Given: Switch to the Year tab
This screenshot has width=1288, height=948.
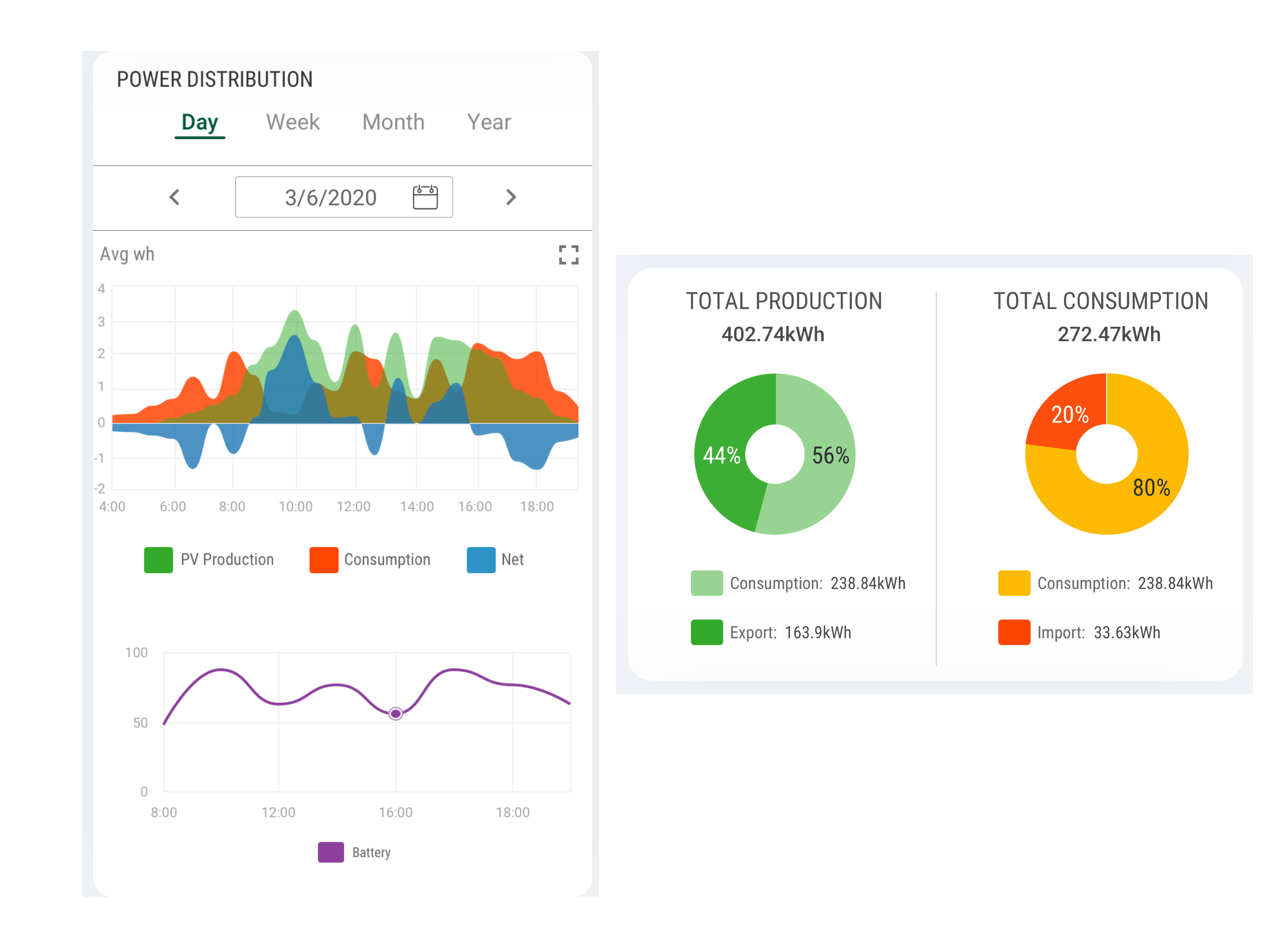Looking at the screenshot, I should pyautogui.click(x=488, y=122).
